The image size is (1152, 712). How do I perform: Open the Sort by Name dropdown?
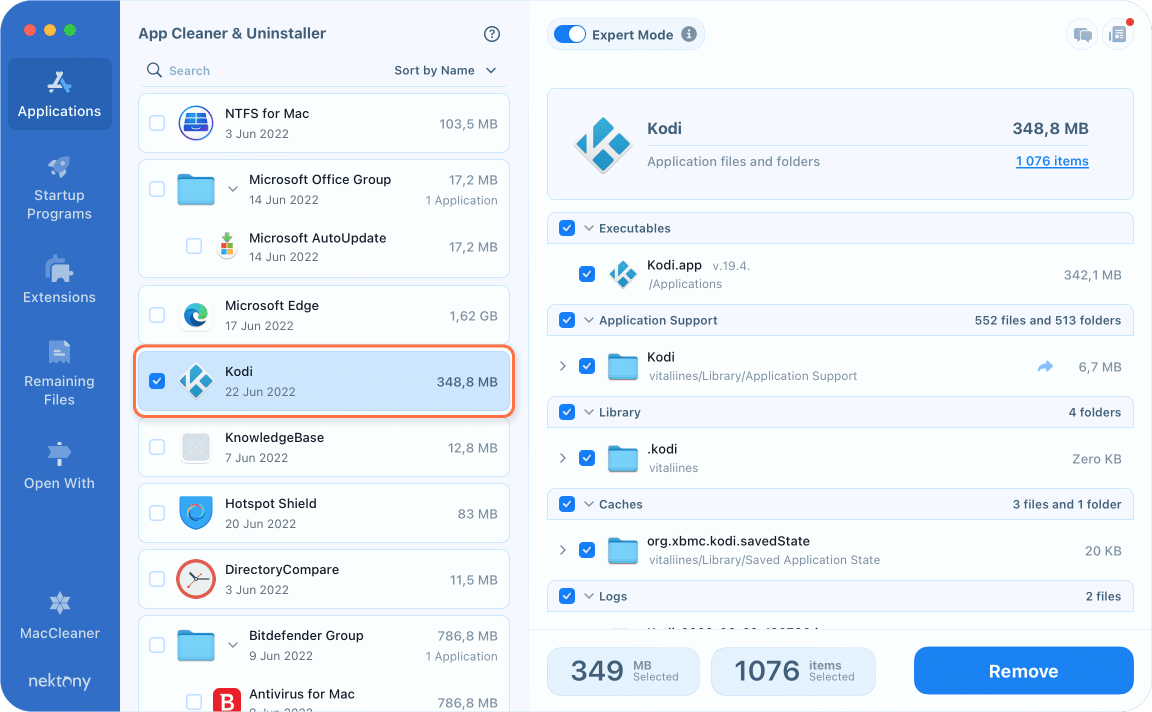(445, 71)
